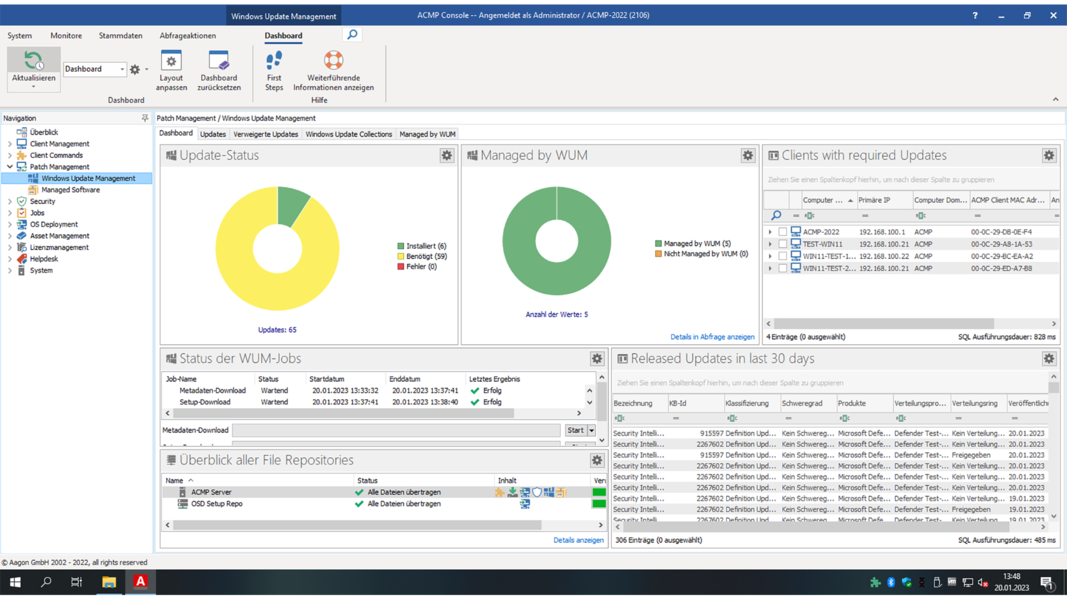Open Managed by WUM settings gear

(748, 156)
